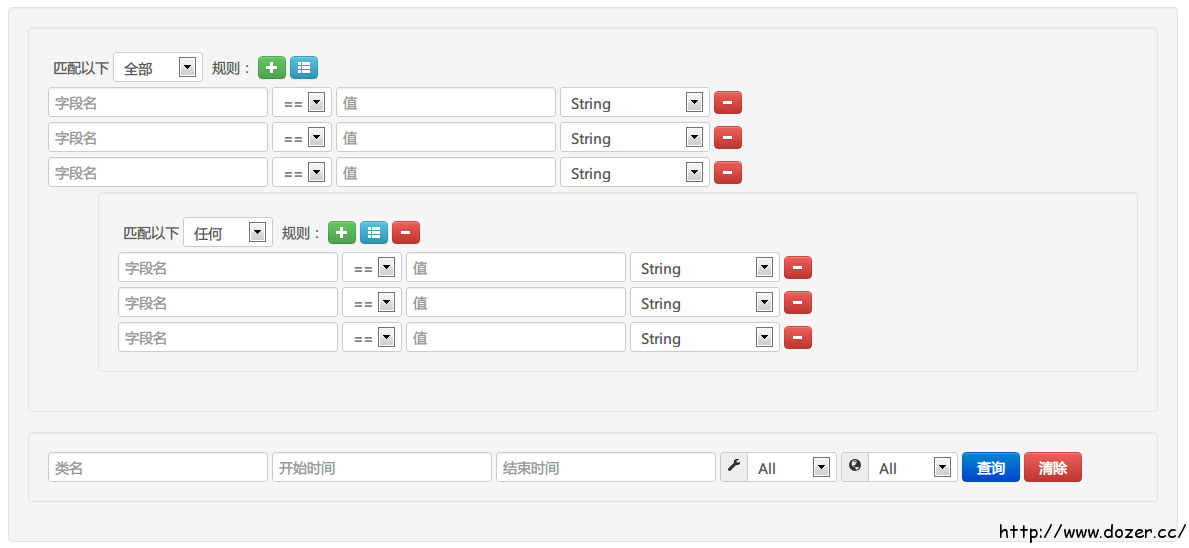Click the green plus icon in nested group
This screenshot has width=1189, height=548.
click(342, 233)
